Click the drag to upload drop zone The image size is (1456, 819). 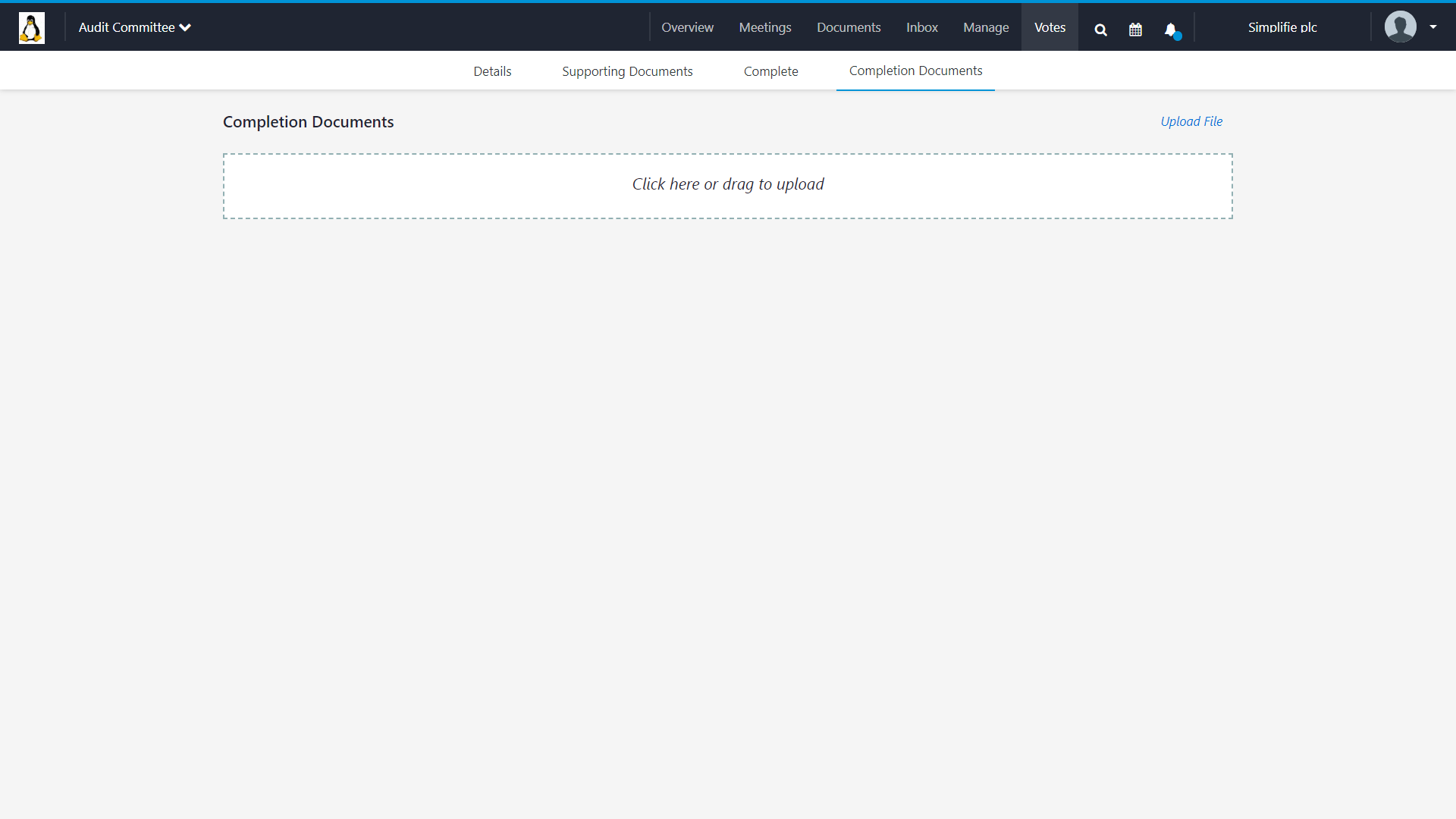728,186
